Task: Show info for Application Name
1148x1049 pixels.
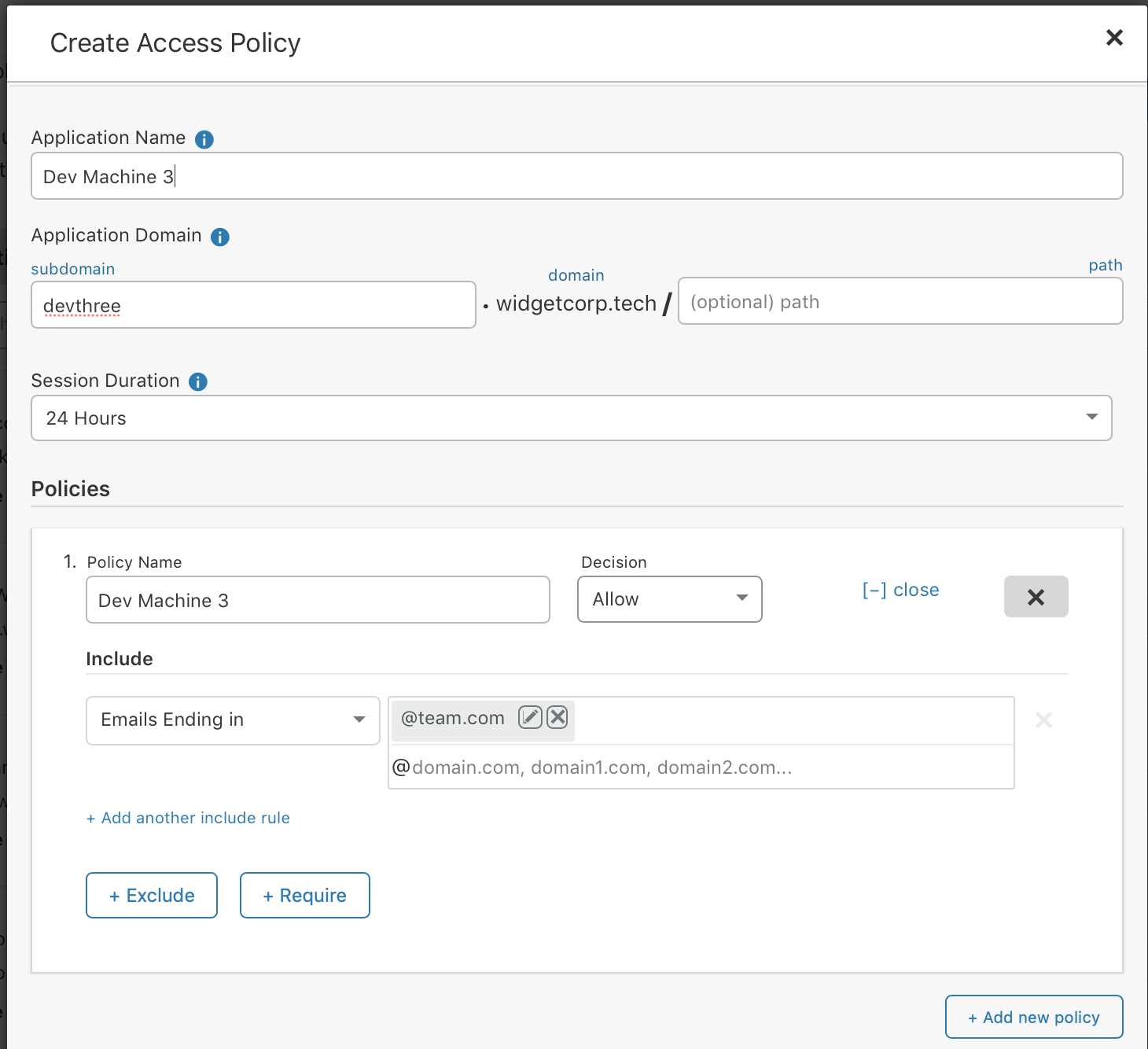Action: pyautogui.click(x=204, y=139)
